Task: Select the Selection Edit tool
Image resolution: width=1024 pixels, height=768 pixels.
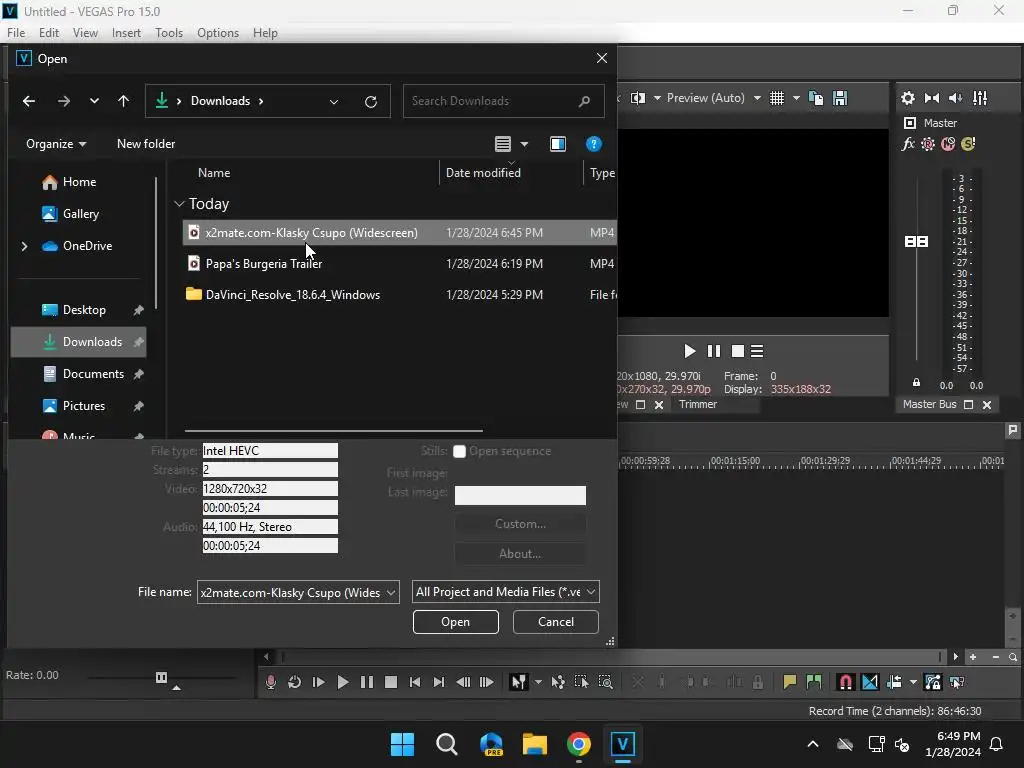Action: 581,682
